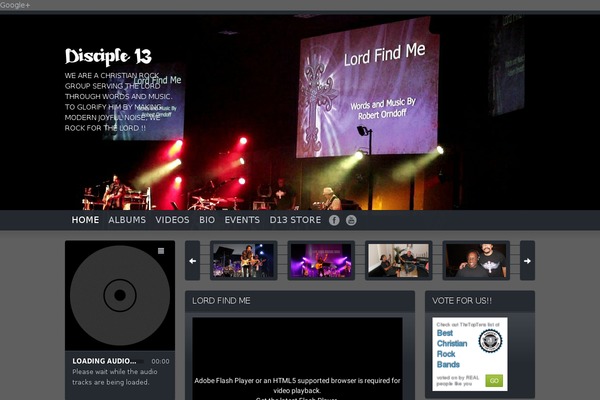Click the Google+ link at top
This screenshot has width=600, height=400.
coord(15,5)
